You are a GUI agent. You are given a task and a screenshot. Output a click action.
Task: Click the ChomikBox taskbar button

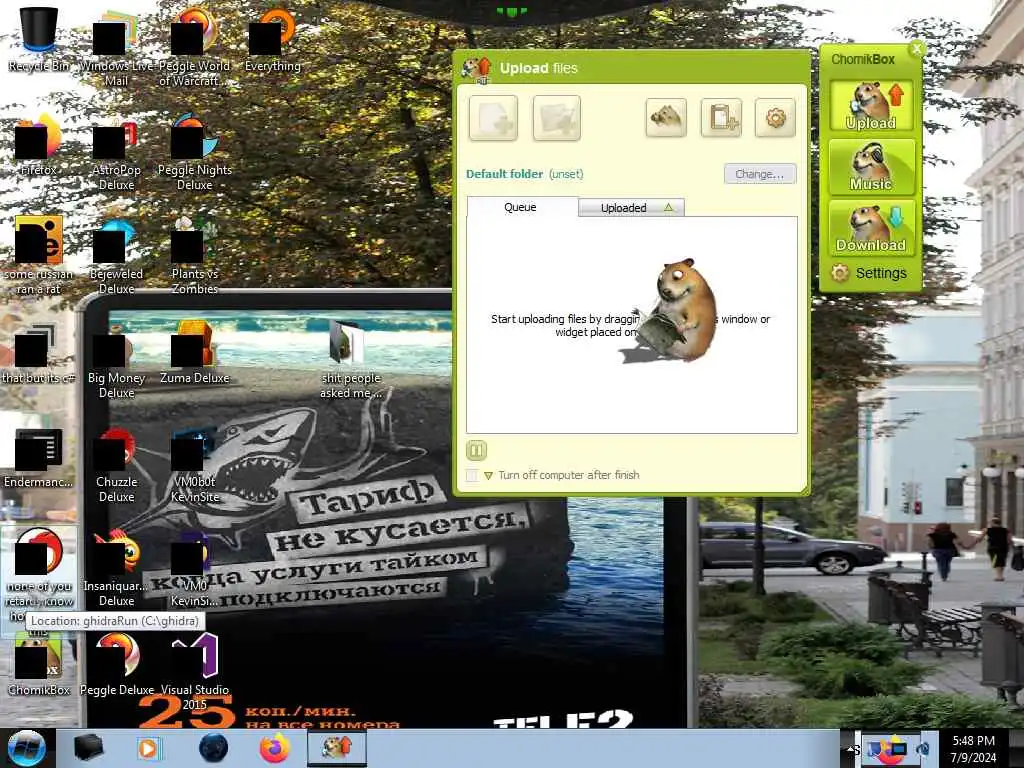coord(337,748)
